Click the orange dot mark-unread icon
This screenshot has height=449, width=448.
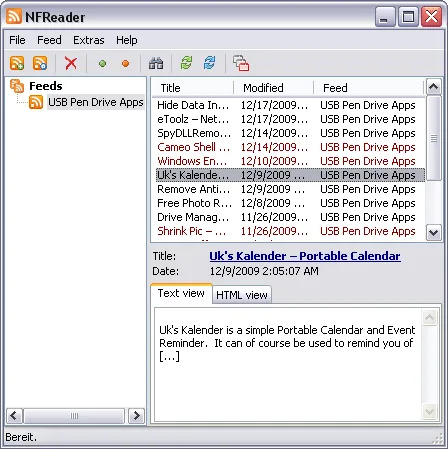point(125,63)
